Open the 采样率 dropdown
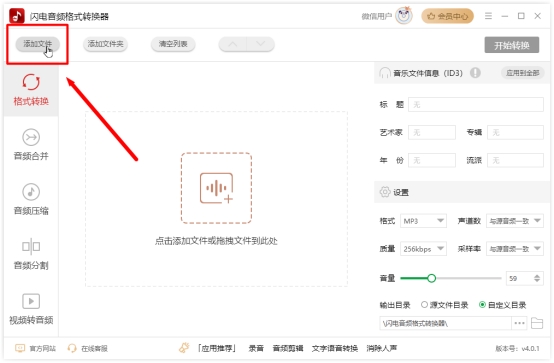Viewport: 554px width, 363px height. point(515,249)
